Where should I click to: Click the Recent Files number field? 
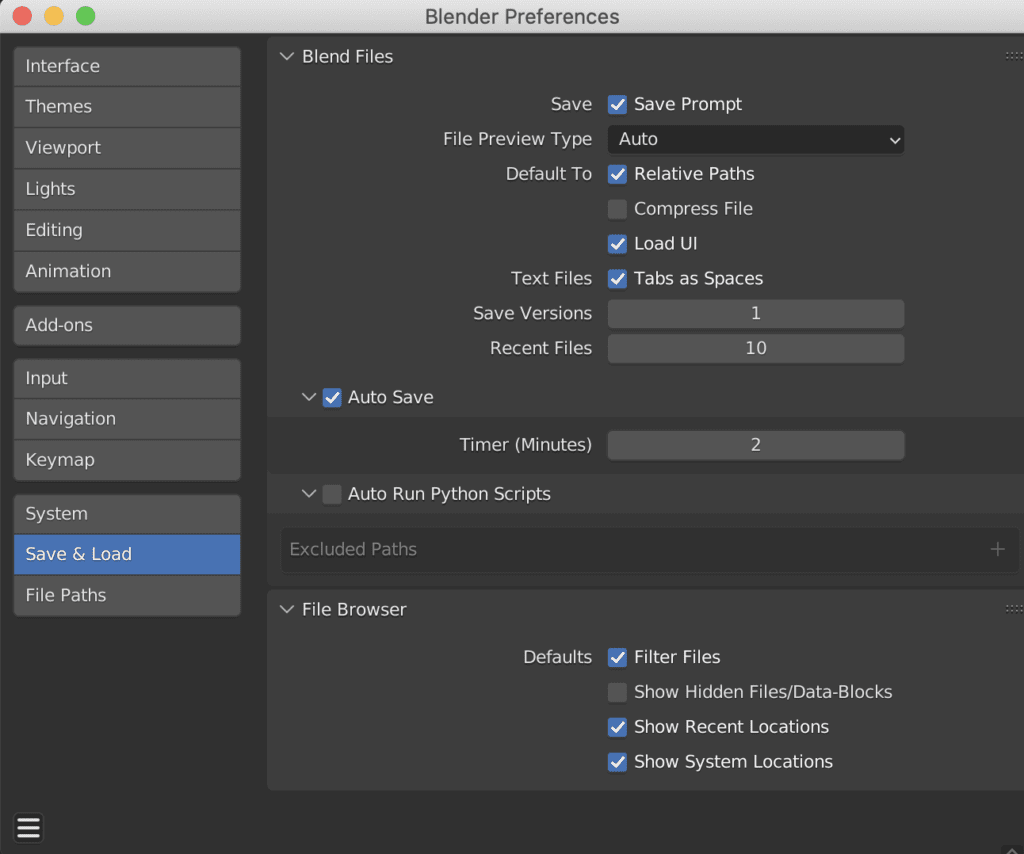coord(756,348)
